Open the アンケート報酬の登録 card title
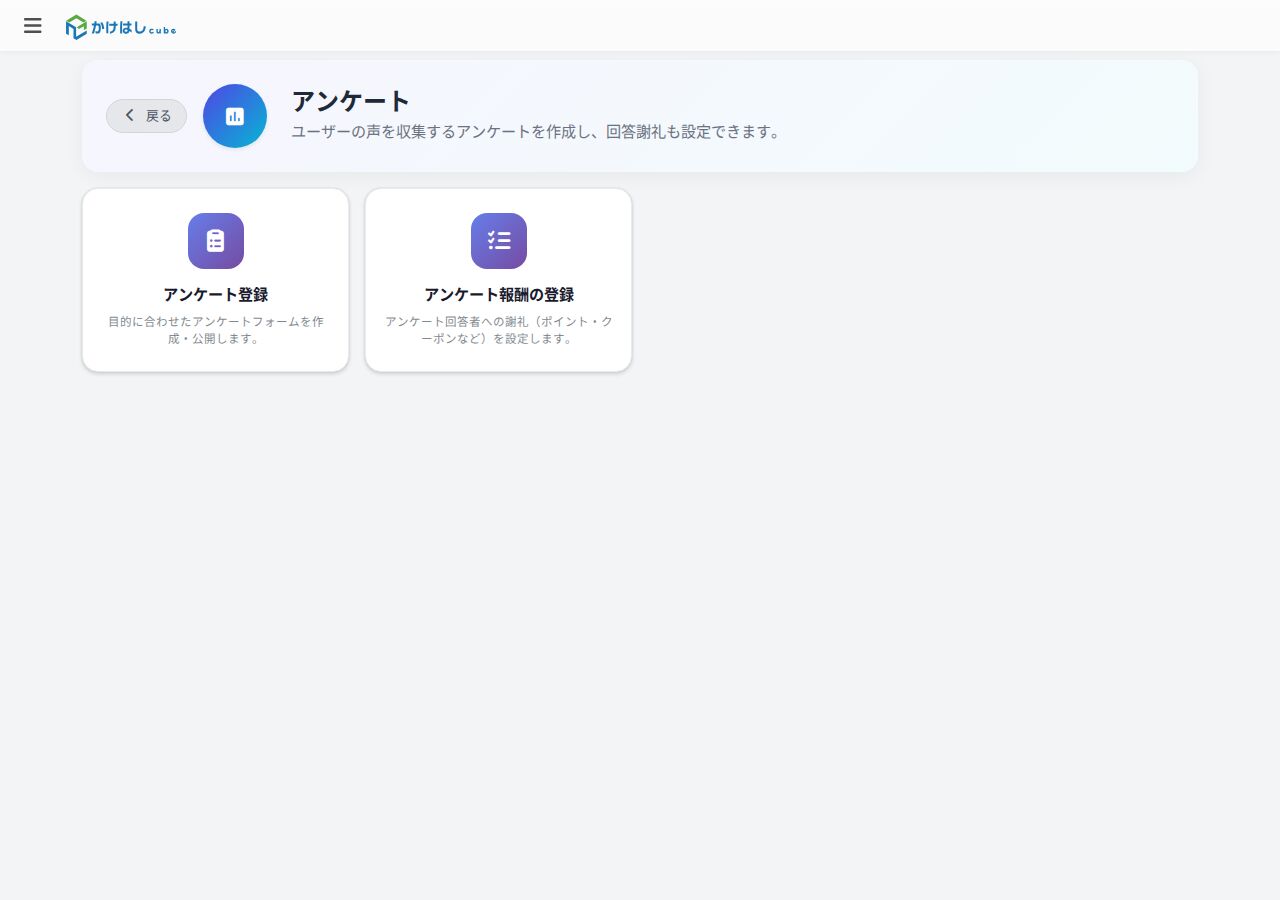This screenshot has width=1280, height=900. [x=499, y=295]
